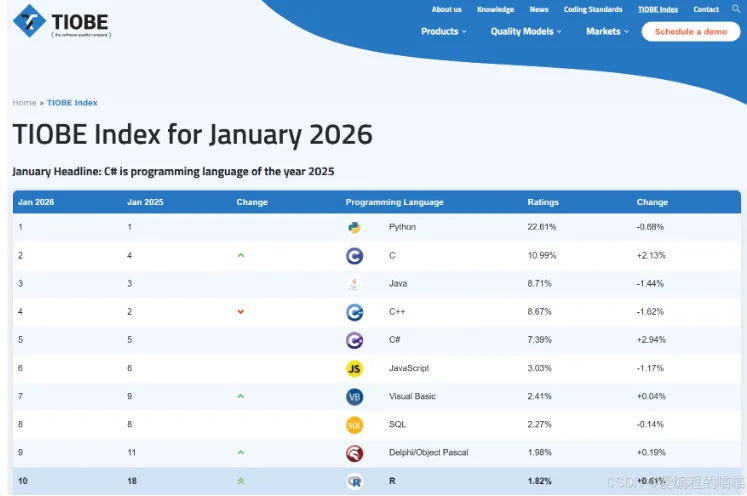
Task: Click the Java language icon
Action: (354, 284)
